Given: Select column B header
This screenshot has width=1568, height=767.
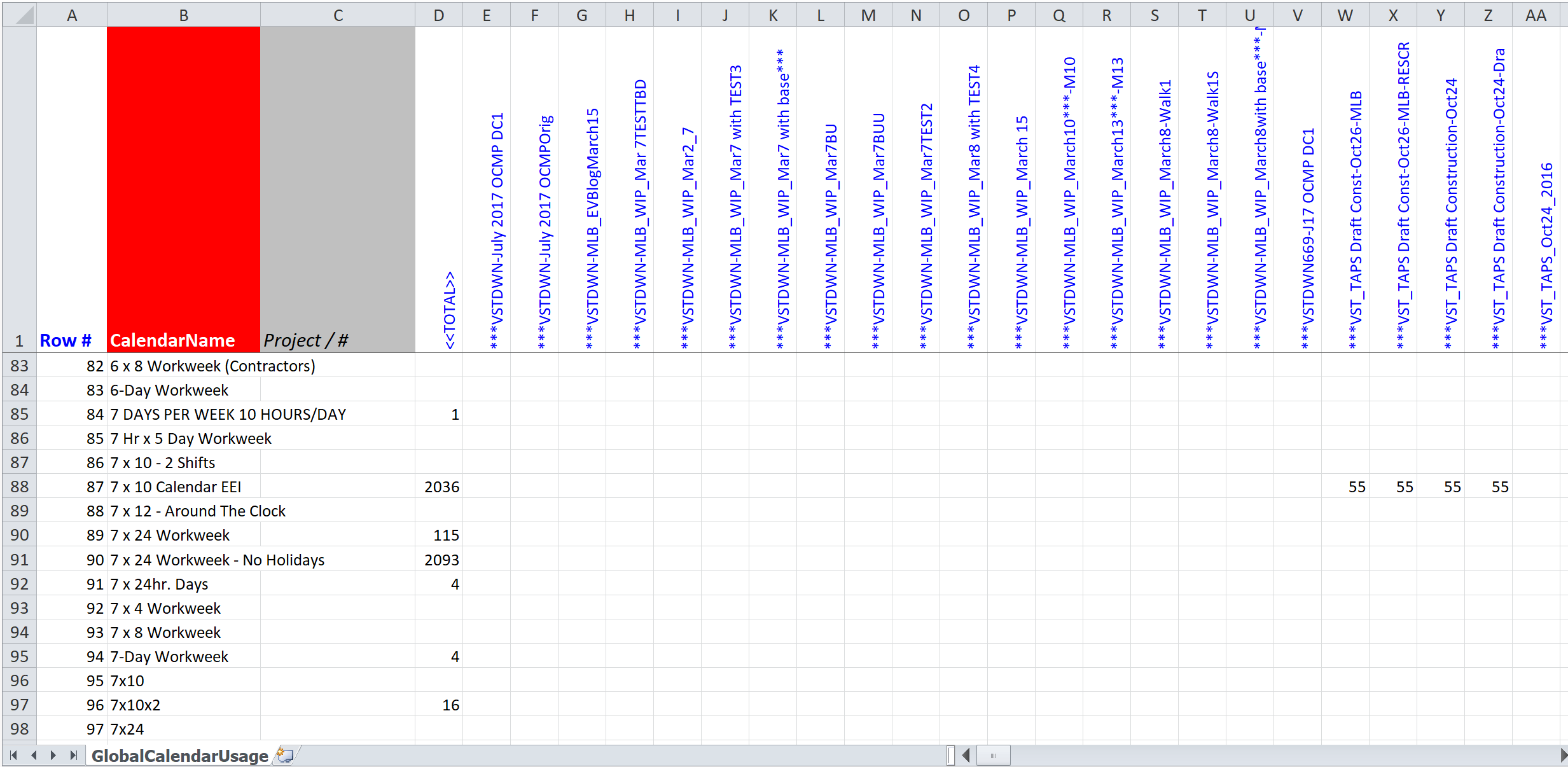Looking at the screenshot, I should click(183, 14).
